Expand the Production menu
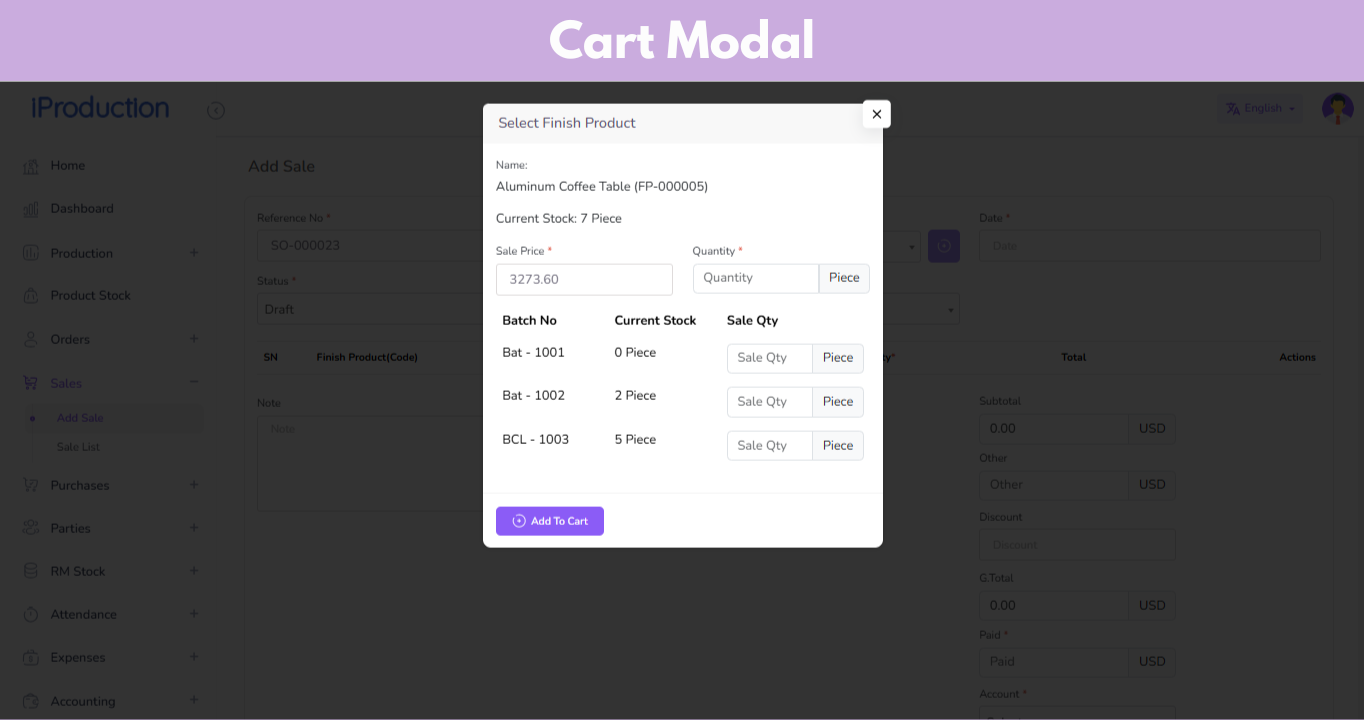1364x720 pixels. 194,253
